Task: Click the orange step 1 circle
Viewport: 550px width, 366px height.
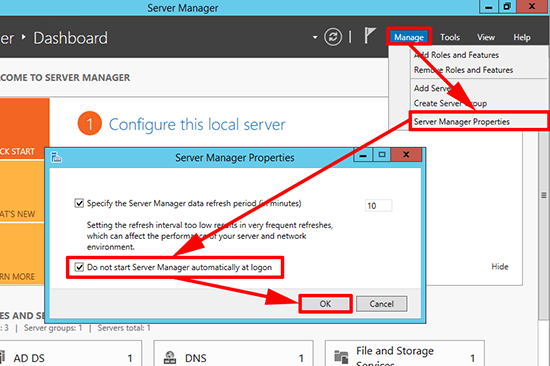Action: (x=89, y=124)
